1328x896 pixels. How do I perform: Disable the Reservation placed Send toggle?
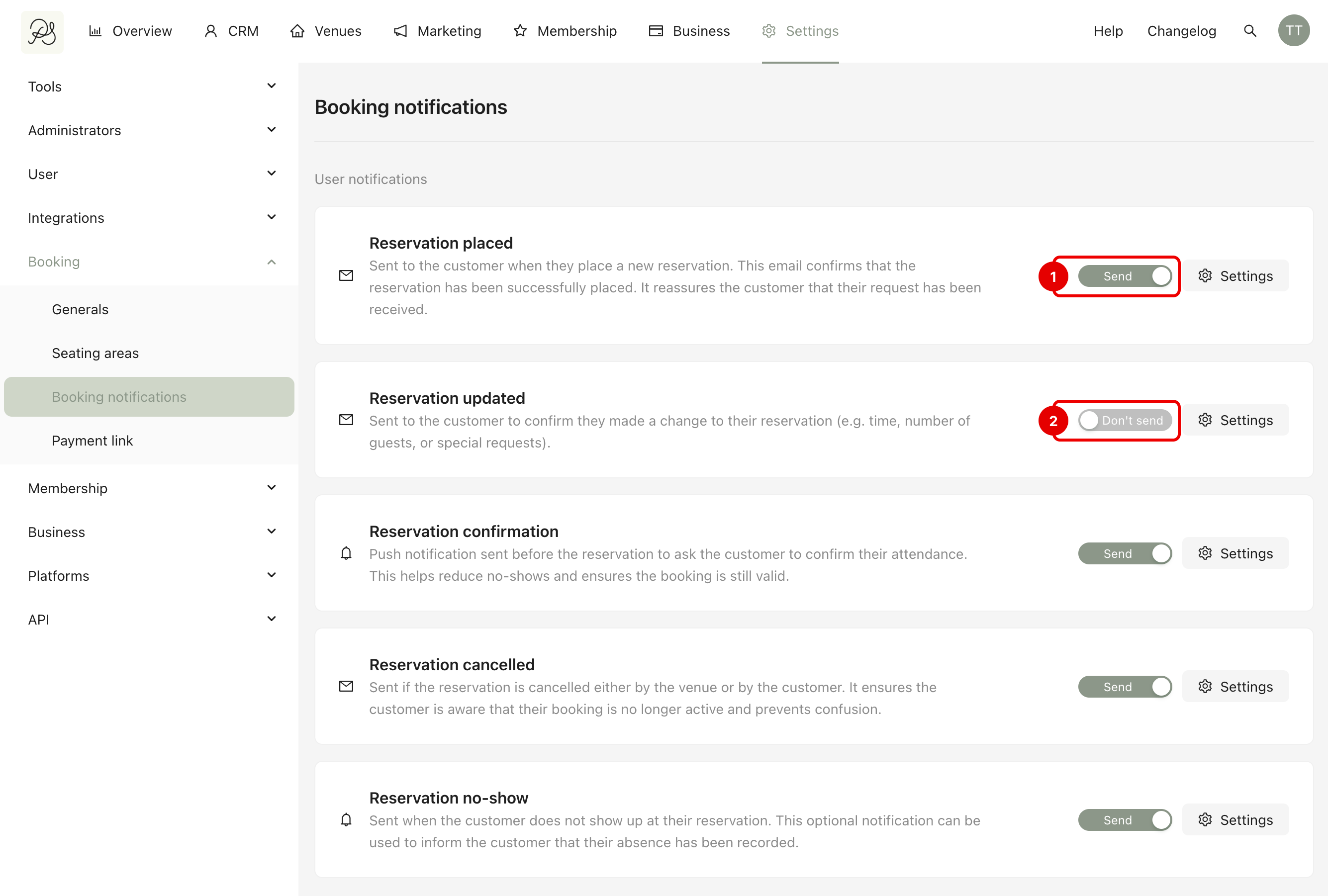1124,276
